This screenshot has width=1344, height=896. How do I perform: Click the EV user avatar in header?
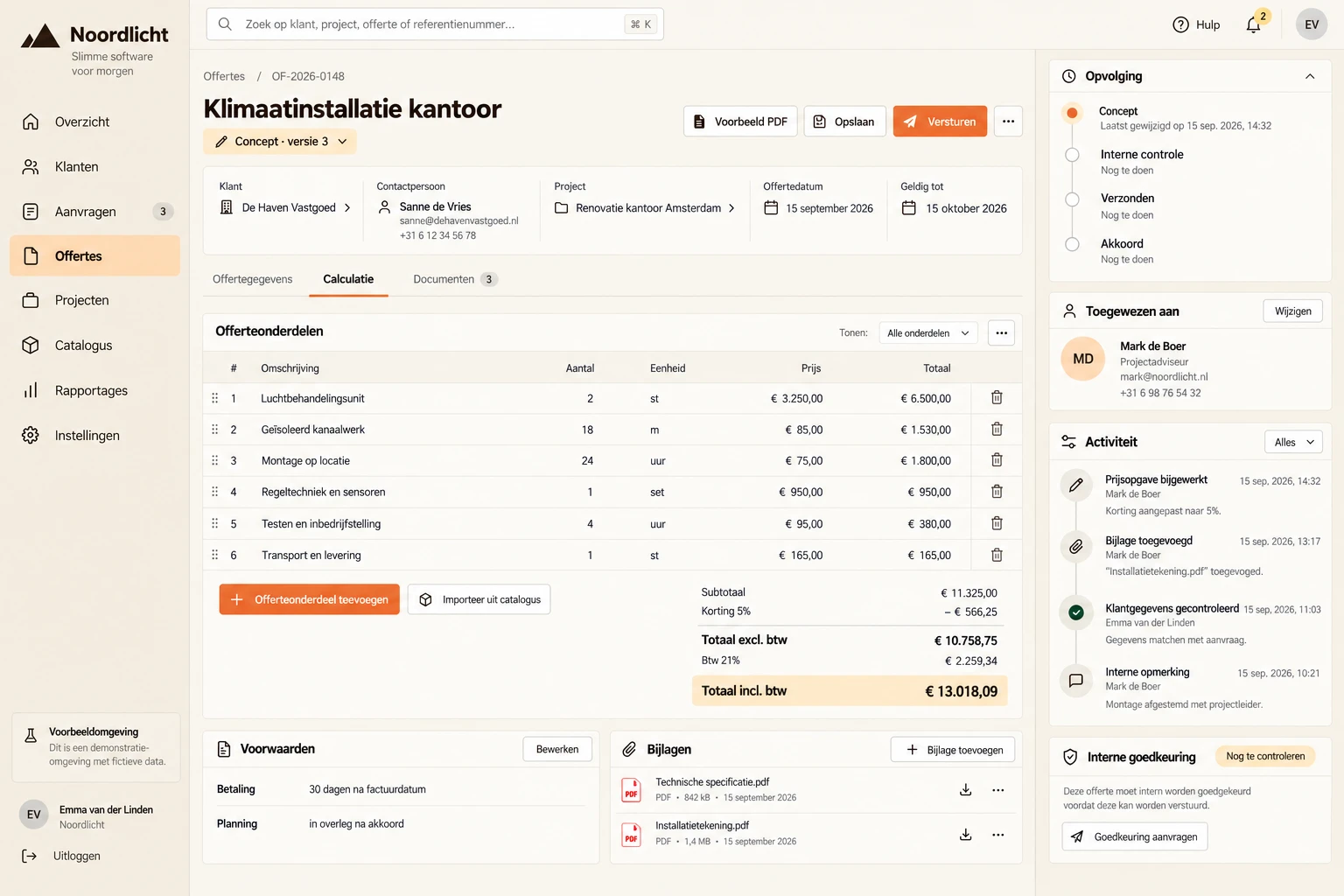pyautogui.click(x=1312, y=24)
